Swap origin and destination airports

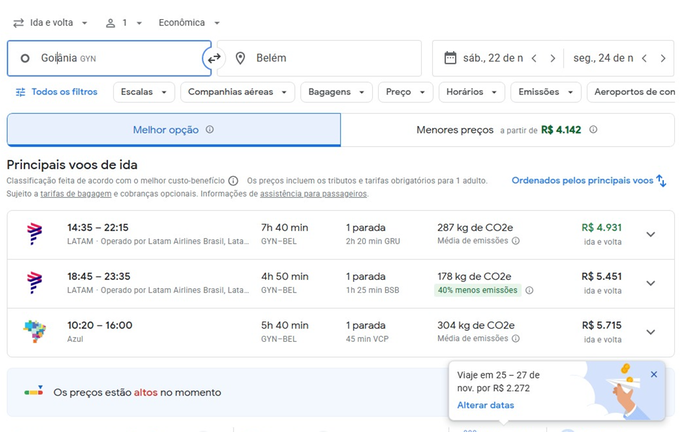tap(213, 58)
